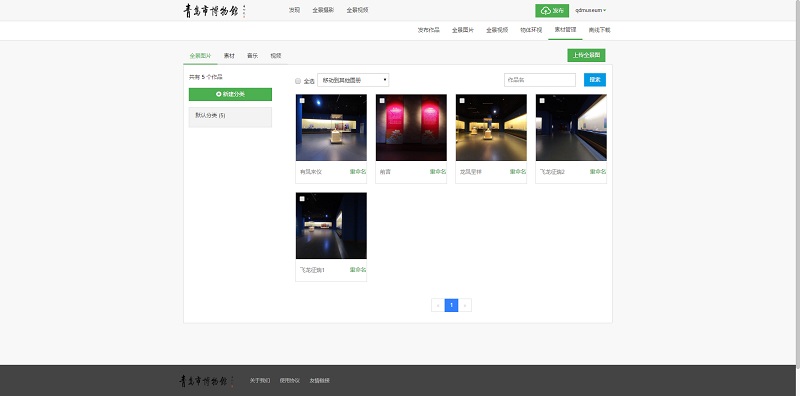This screenshot has width=800, height=396.
Task: Open the 有凤来仪 panorama thumbnail
Action: click(x=331, y=128)
